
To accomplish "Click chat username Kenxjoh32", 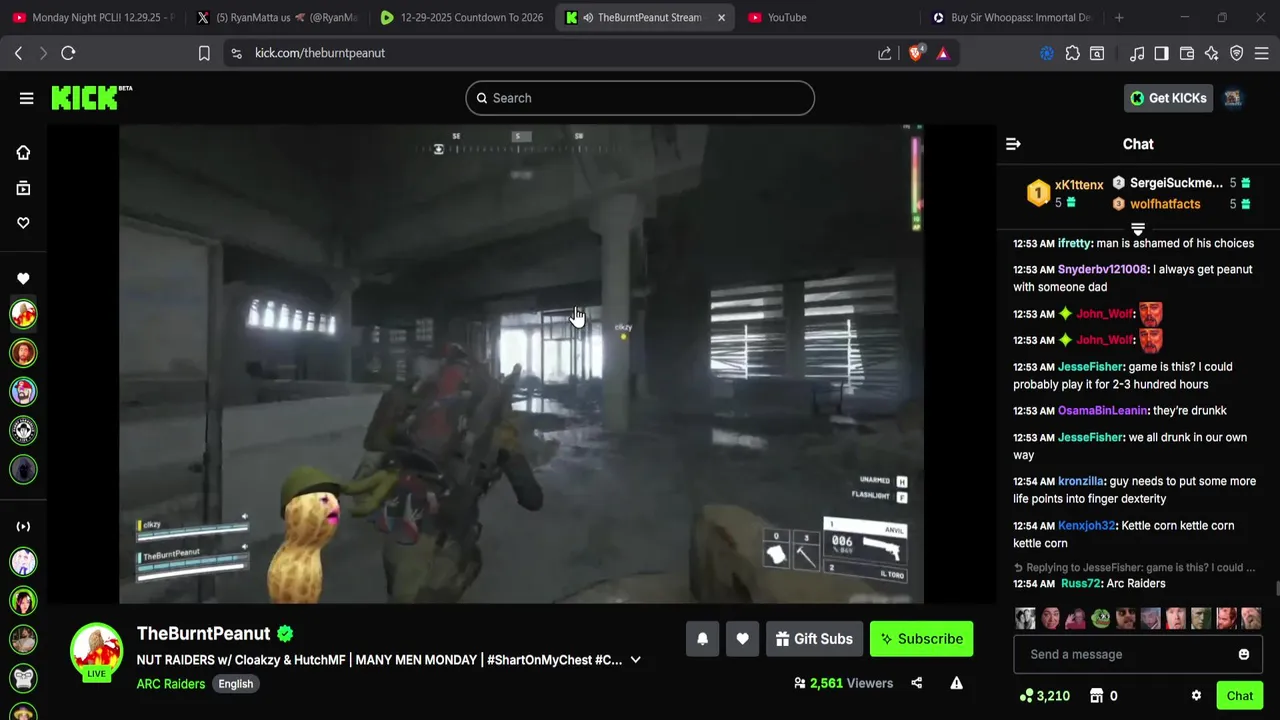I will click(1086, 526).
